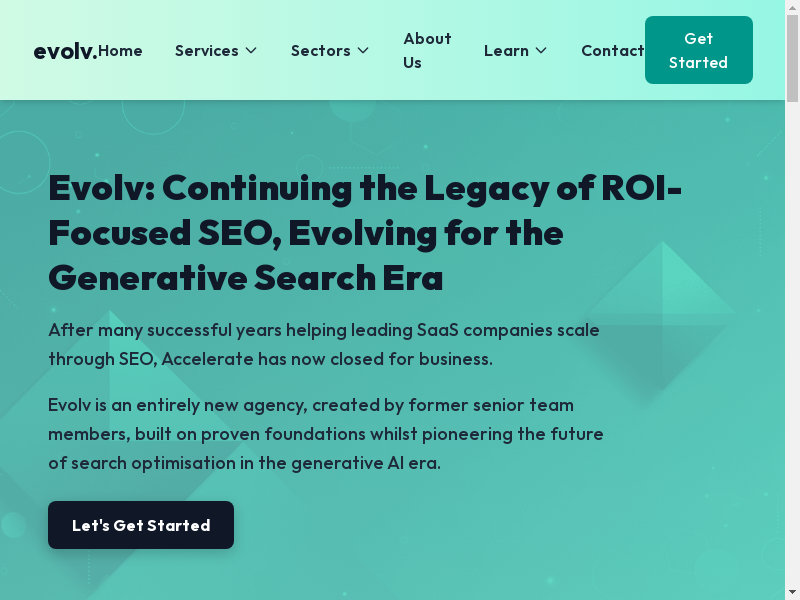Viewport: 800px width, 600px height.
Task: Expand the chevron next to Services
Action: click(251, 51)
